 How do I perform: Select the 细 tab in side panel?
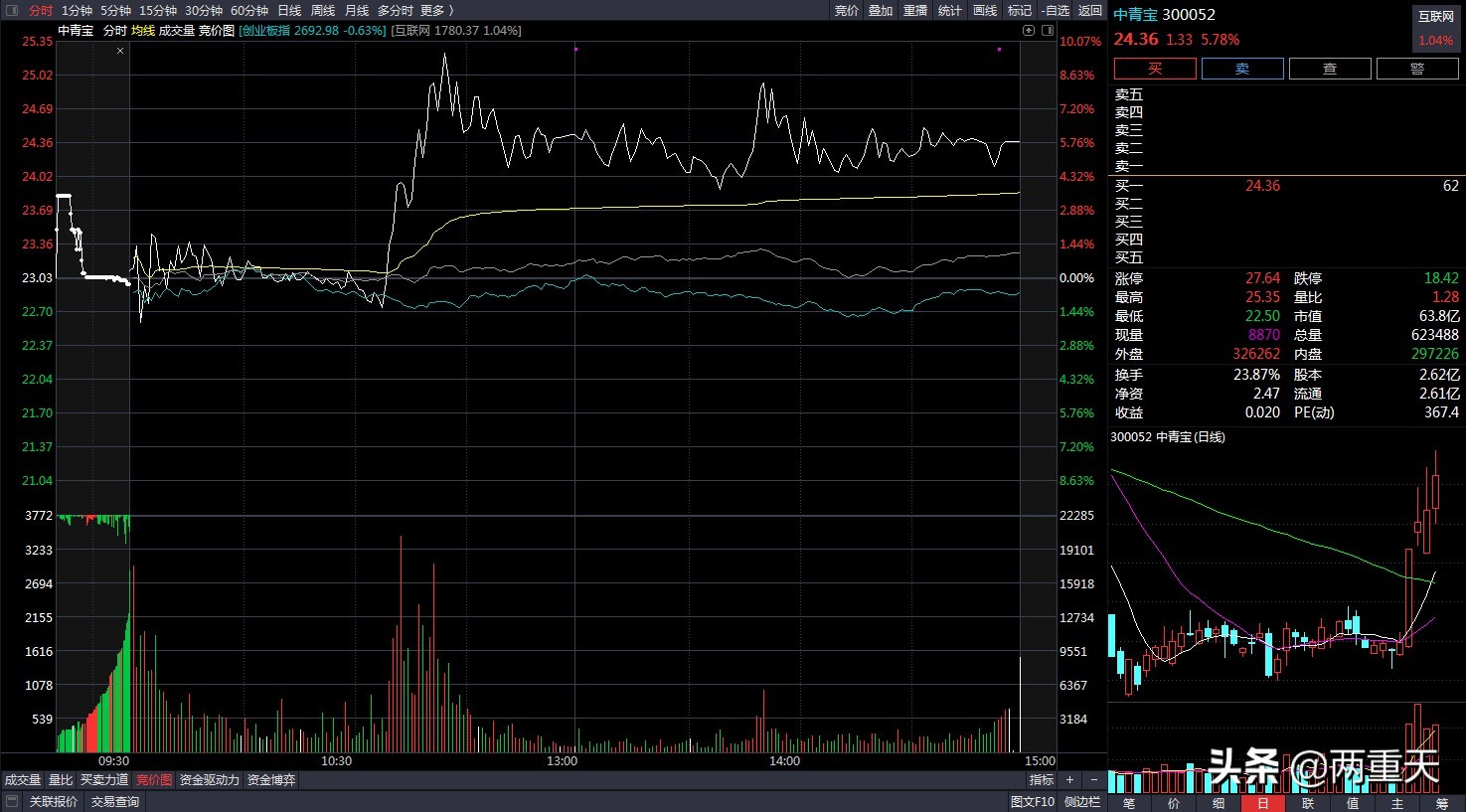coord(1219,803)
